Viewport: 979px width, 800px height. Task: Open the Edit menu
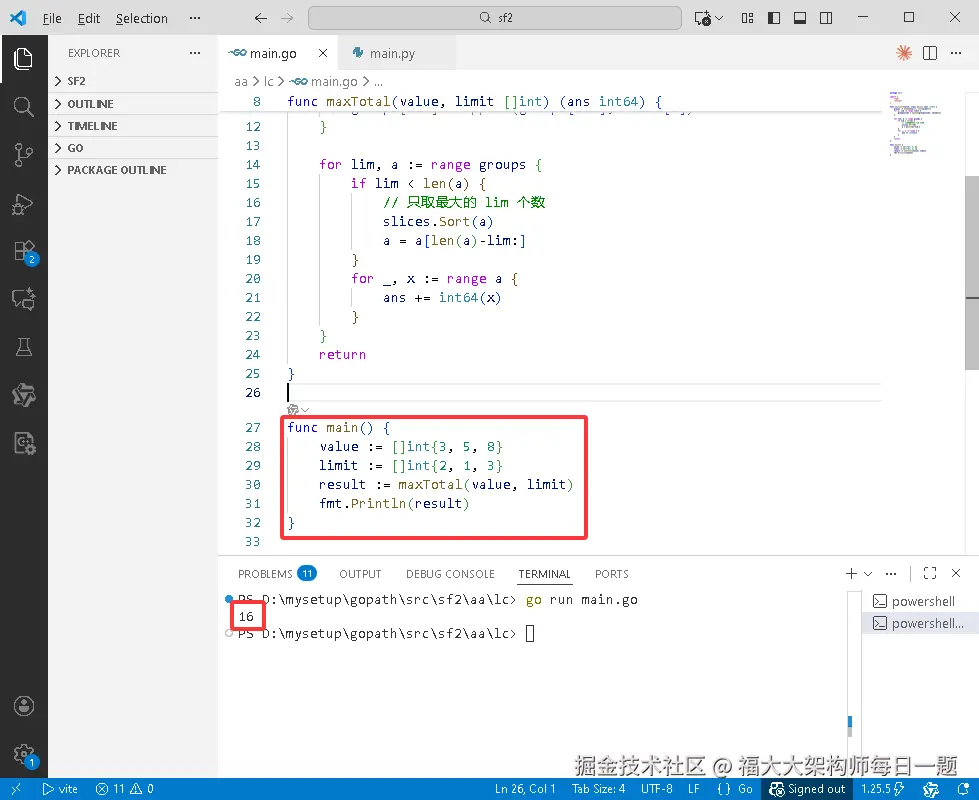(89, 18)
